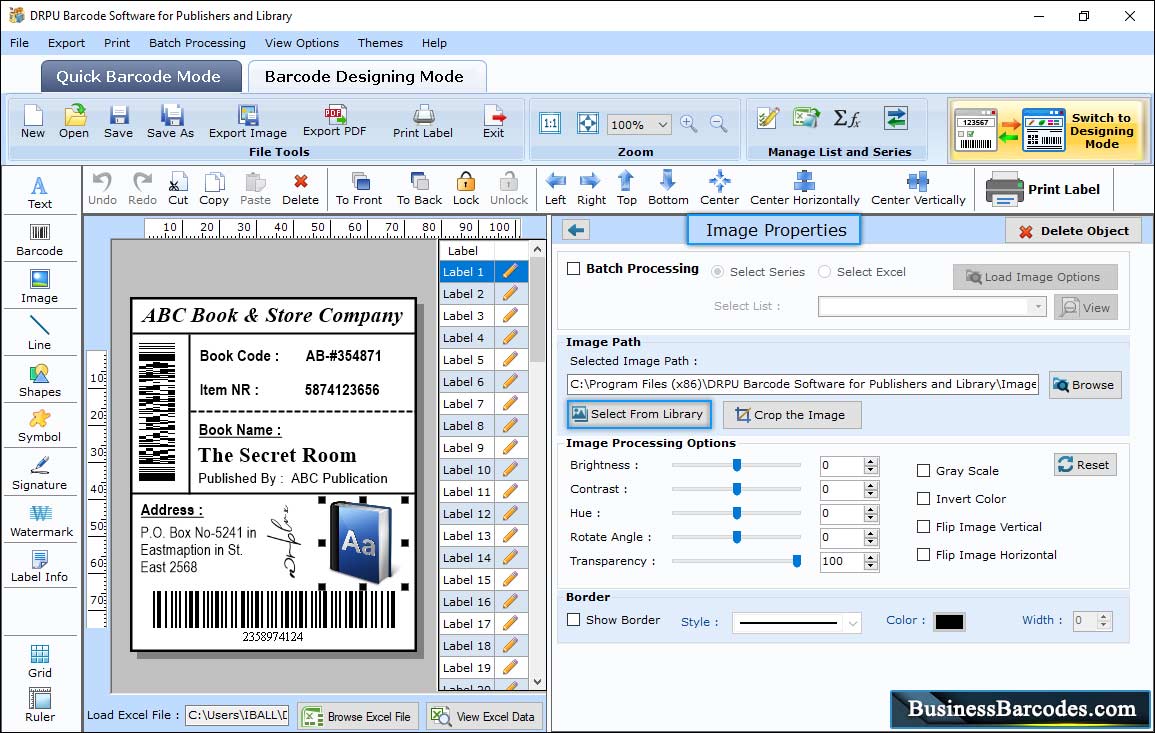
Task: Choose the Symbol tool
Action: (40, 427)
